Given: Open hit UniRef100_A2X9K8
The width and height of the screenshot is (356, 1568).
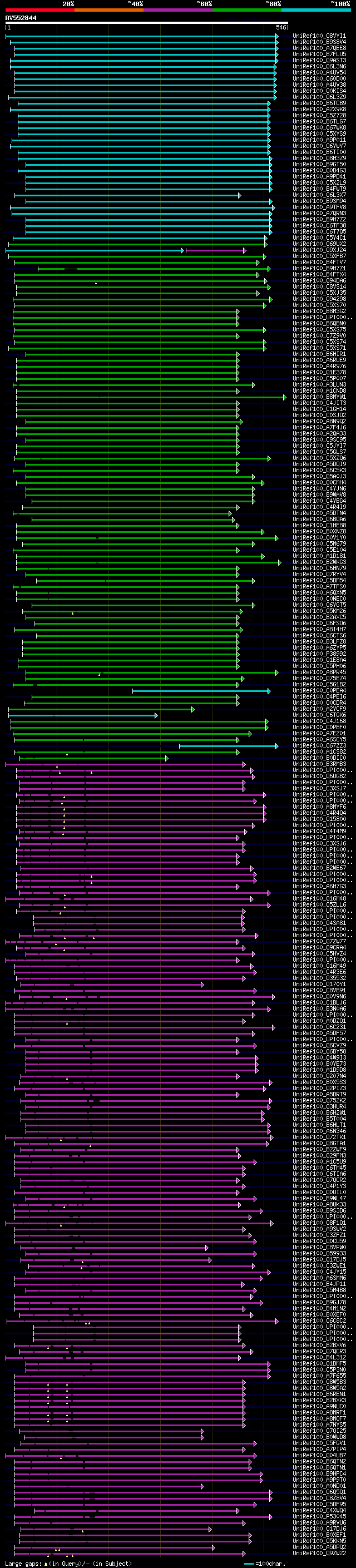Looking at the screenshot, I should pos(319,110).
